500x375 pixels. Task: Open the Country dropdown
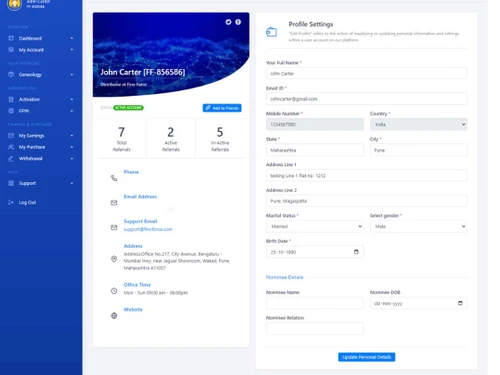point(419,124)
